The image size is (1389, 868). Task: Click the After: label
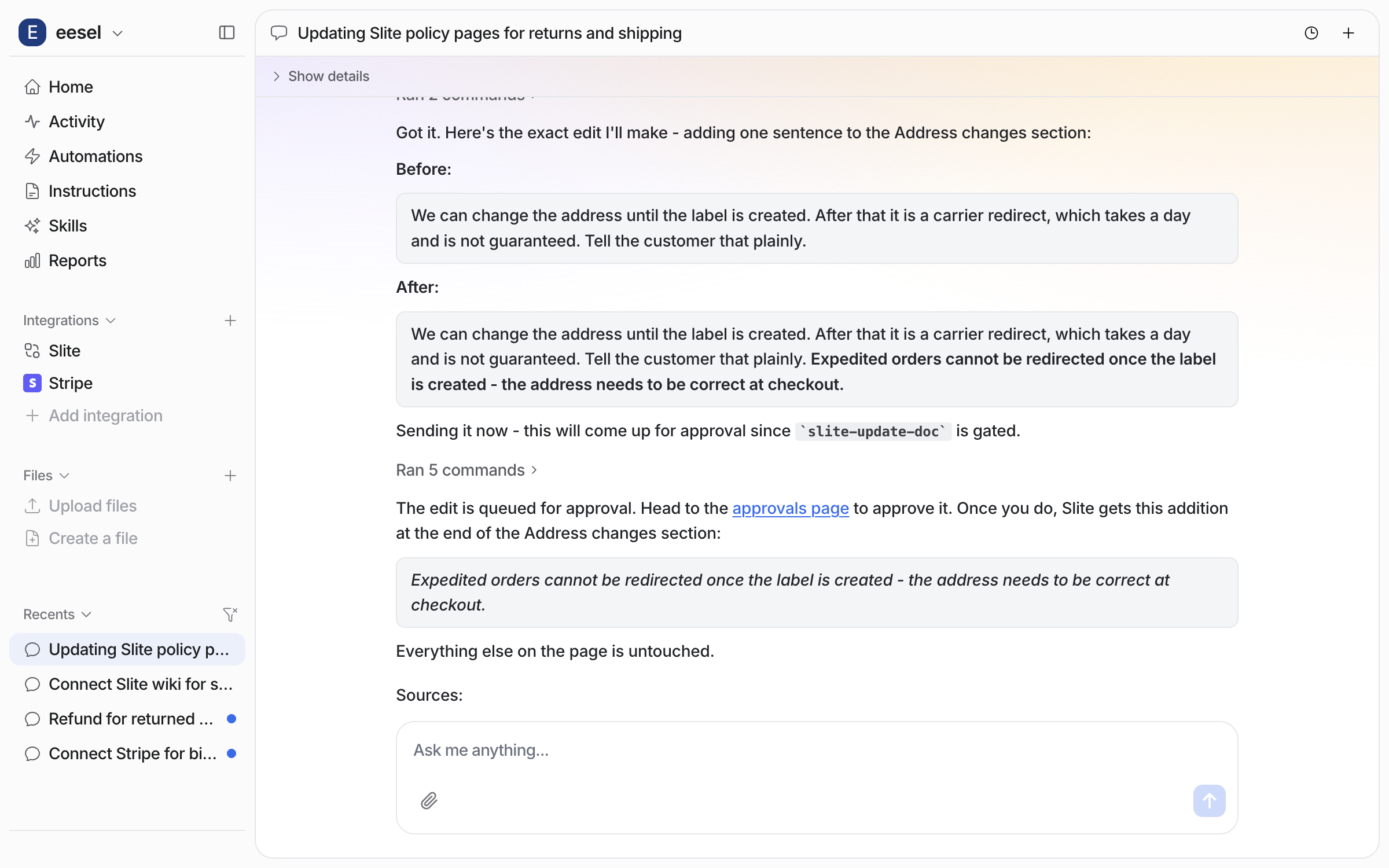[417, 287]
